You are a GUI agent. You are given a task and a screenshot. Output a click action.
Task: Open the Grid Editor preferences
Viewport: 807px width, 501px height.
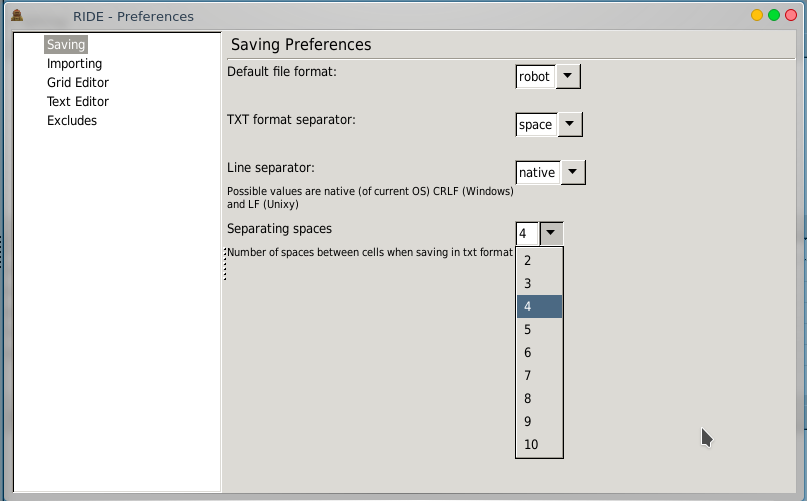pos(78,82)
